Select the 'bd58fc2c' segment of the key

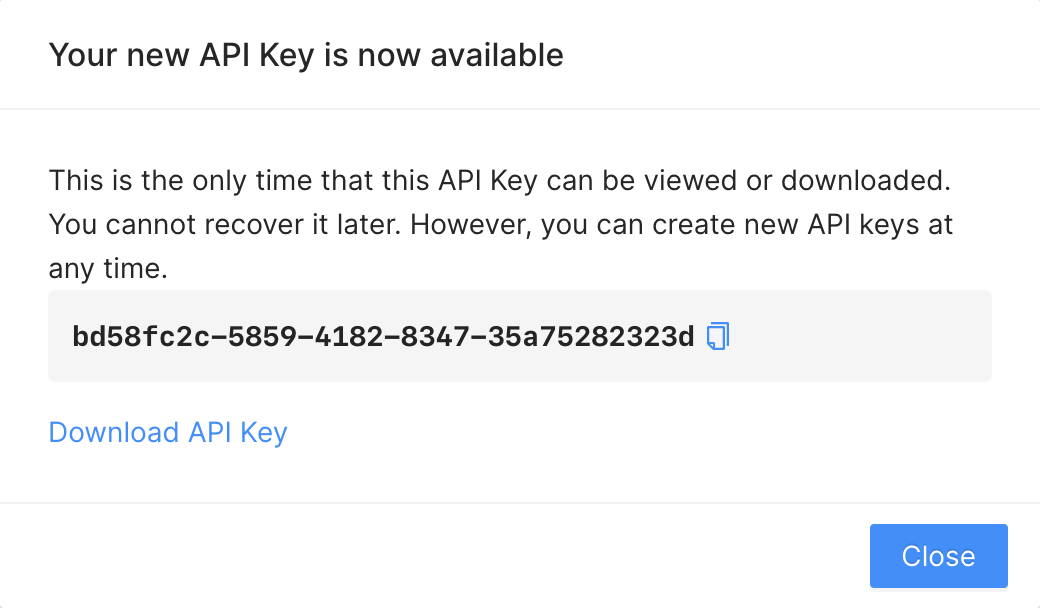[x=141, y=337]
